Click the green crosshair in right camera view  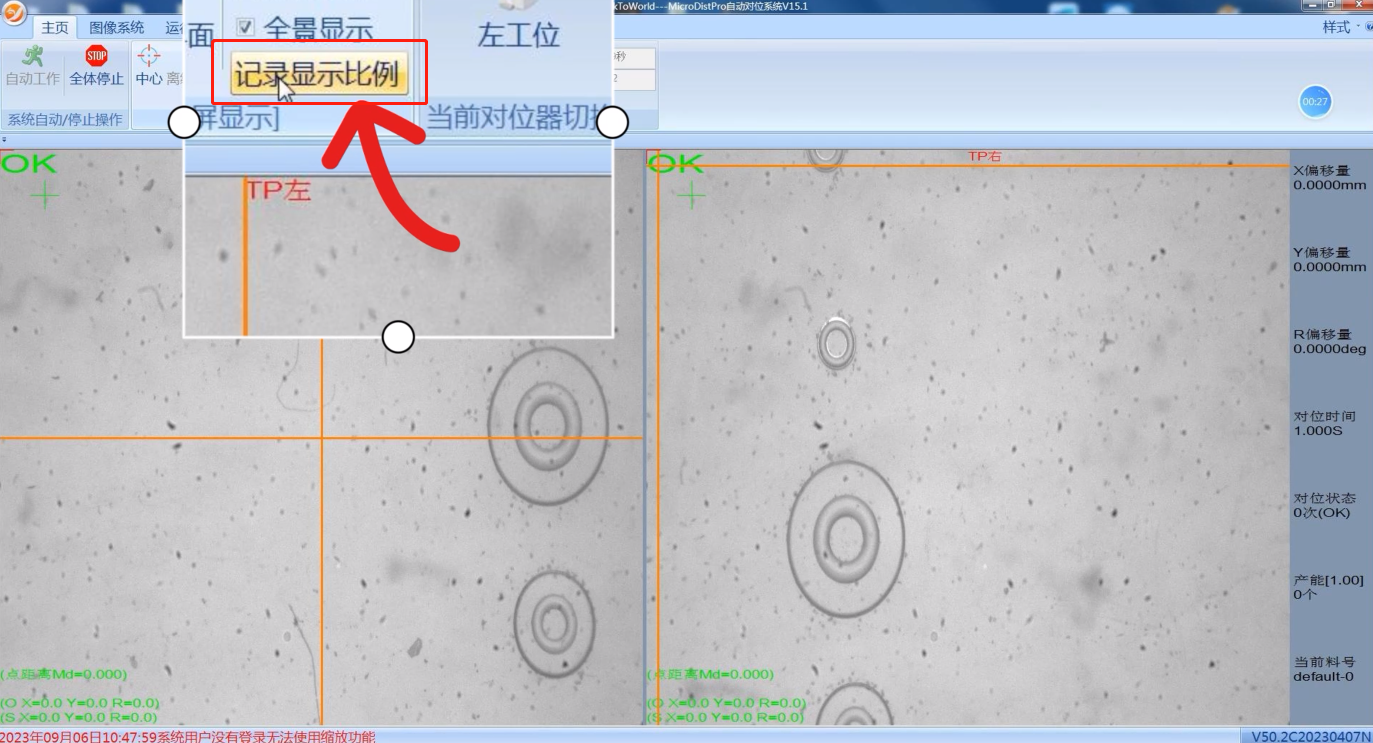691,195
